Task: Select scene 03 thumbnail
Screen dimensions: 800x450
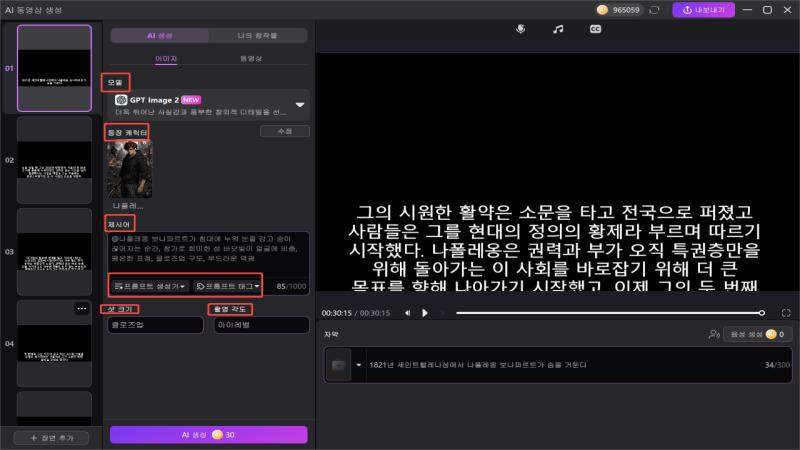Action: 55,252
